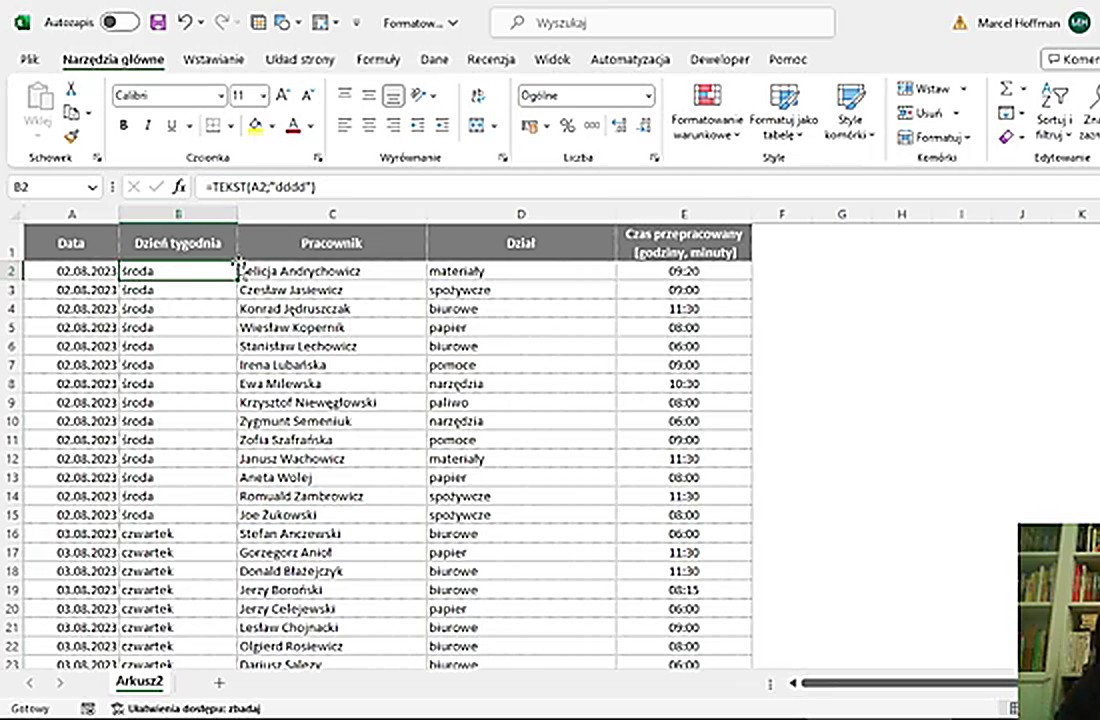Toggle the Autozapis switch
Screen dimensions: 1100x720
pos(119,22)
